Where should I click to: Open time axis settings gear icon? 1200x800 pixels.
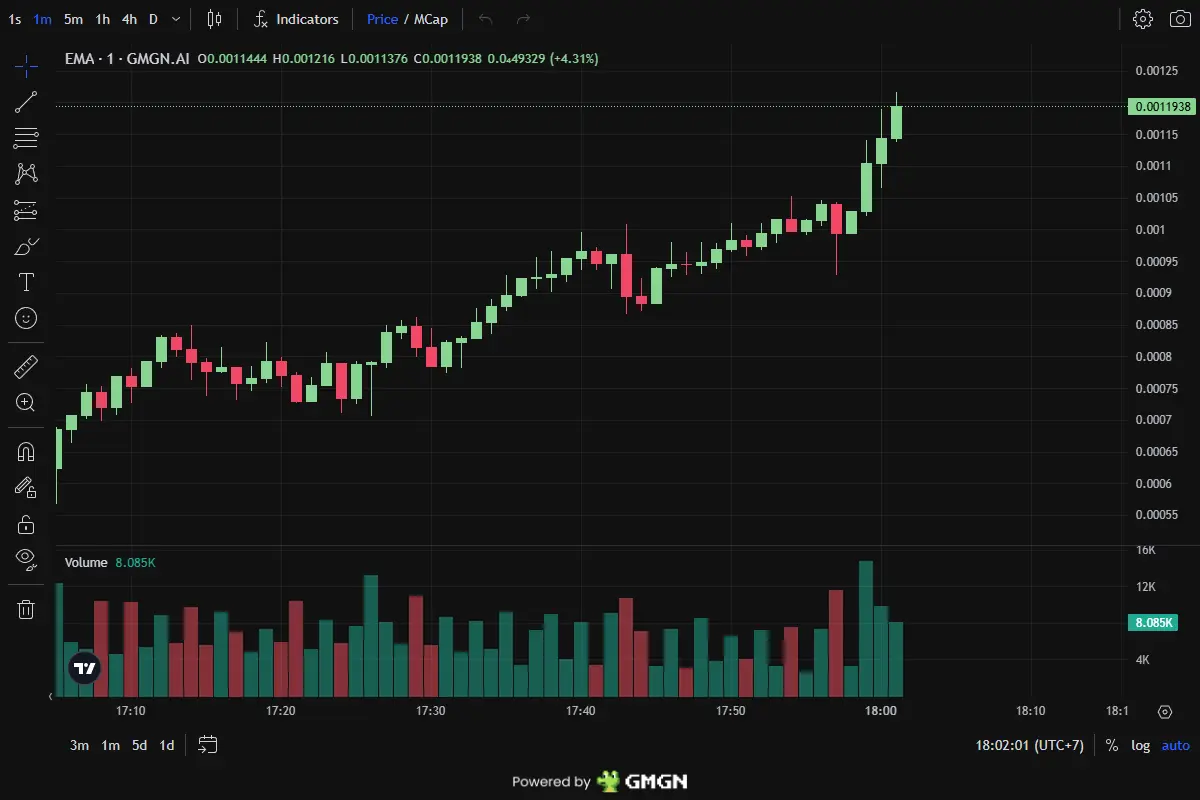[x=1164, y=712]
